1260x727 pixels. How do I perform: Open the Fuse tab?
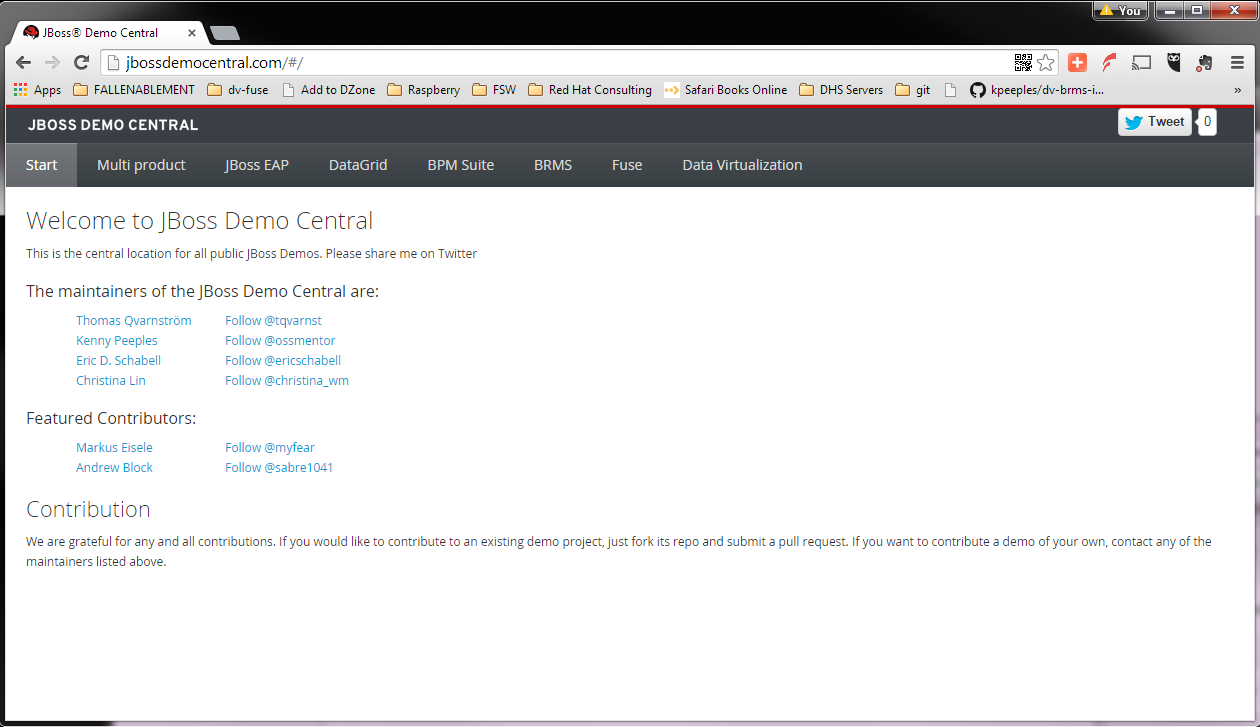627,165
